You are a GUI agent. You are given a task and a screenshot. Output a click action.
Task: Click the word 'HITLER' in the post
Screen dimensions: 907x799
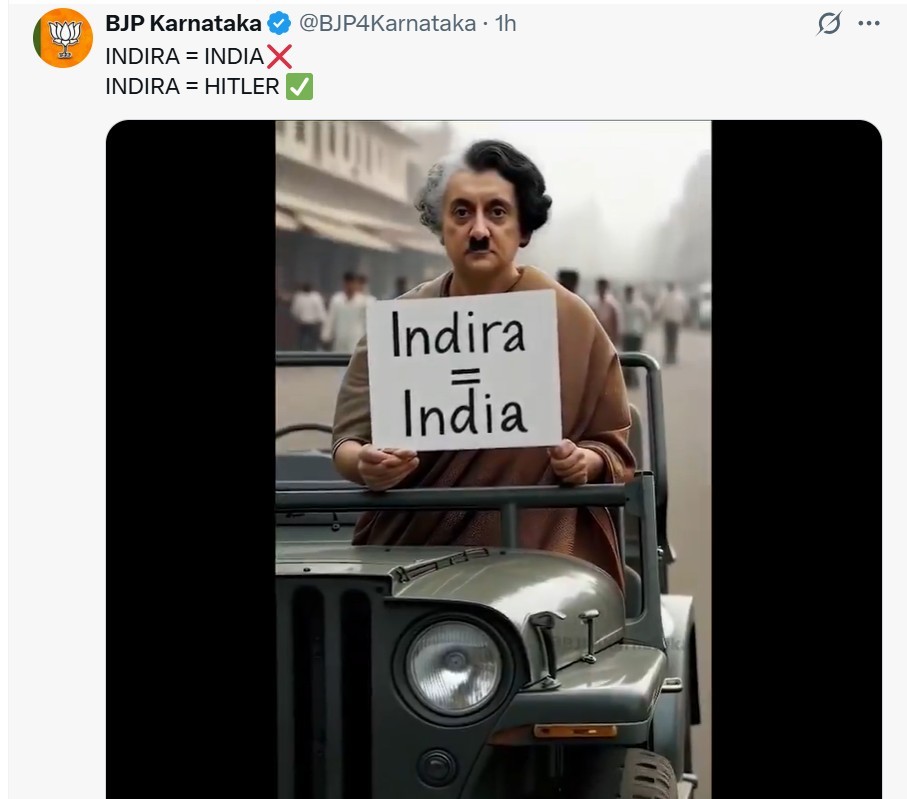click(242, 87)
